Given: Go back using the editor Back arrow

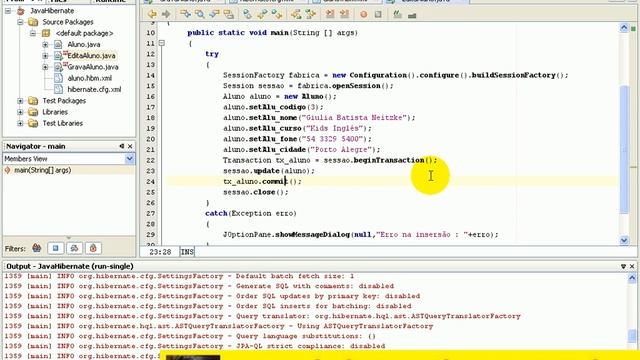Looking at the screenshot, I should click(152, 14).
